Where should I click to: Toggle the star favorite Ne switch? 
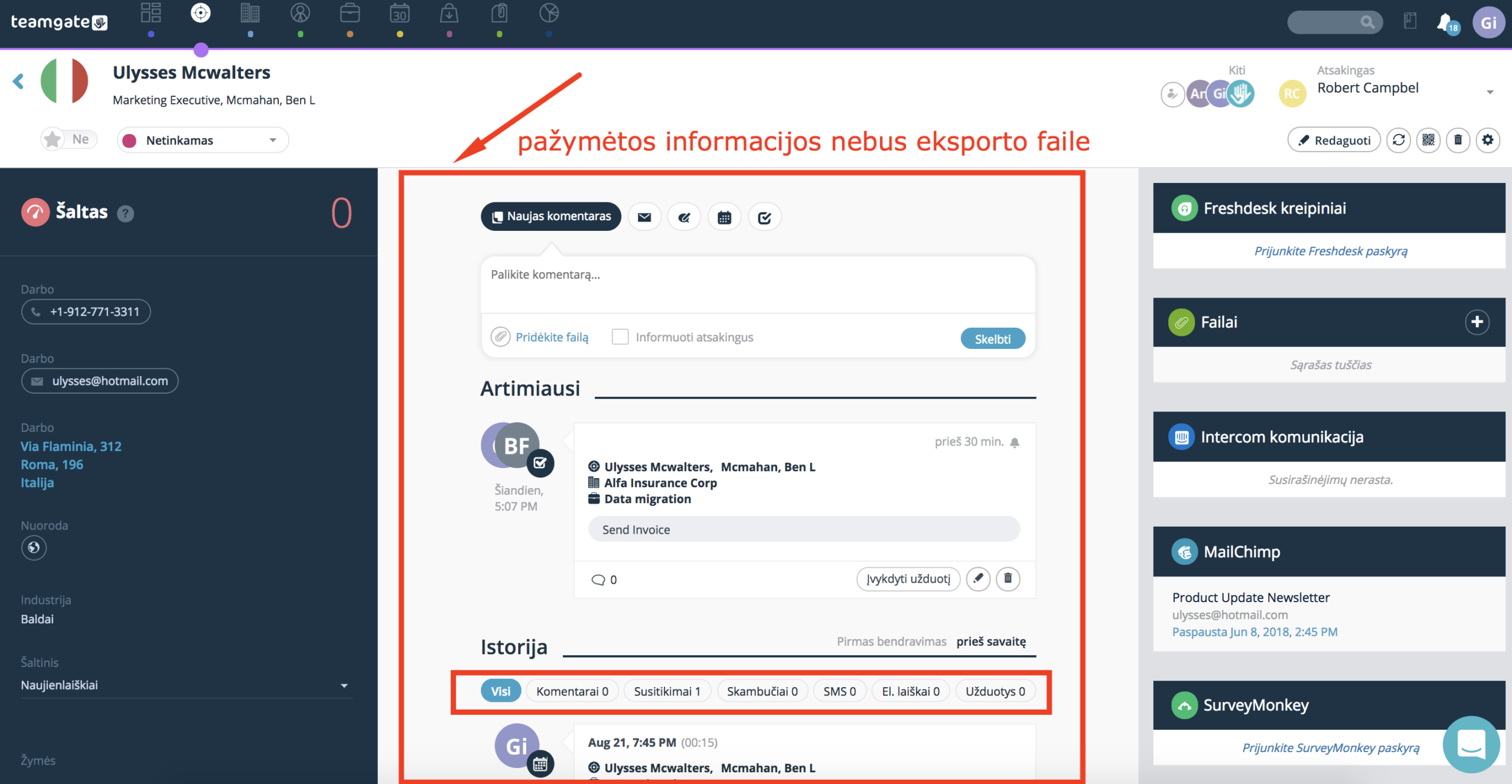click(x=69, y=140)
